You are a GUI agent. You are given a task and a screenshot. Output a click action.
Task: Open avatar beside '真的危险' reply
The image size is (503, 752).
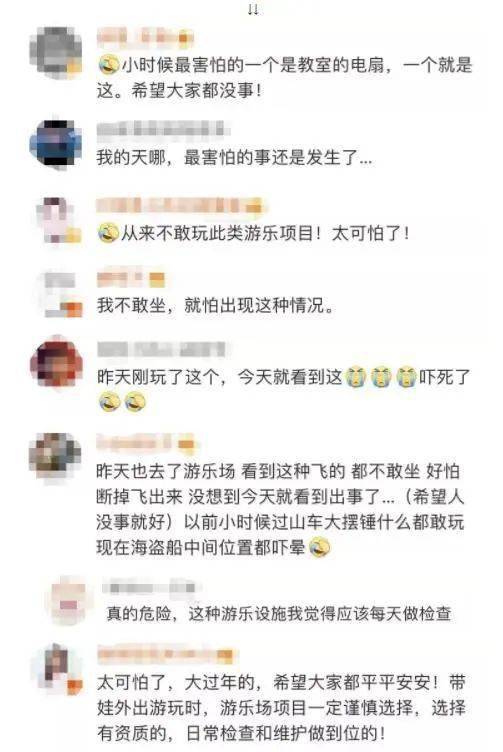(x=69, y=600)
